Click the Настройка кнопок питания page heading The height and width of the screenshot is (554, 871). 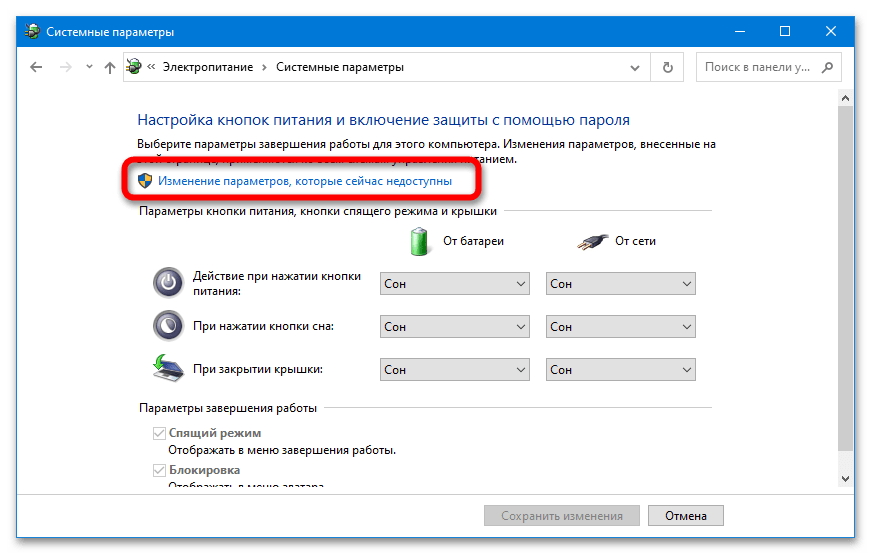pos(383,120)
